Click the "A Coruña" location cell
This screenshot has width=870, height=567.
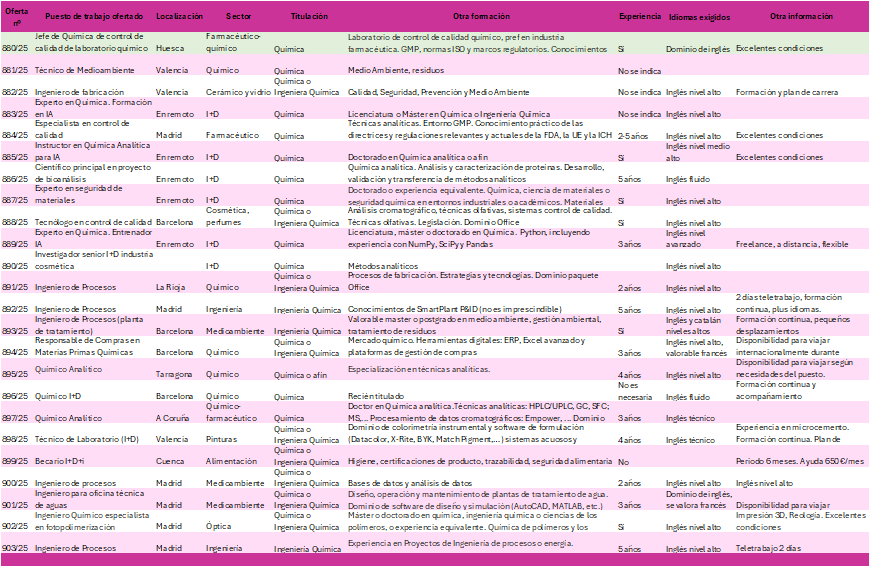(x=173, y=418)
